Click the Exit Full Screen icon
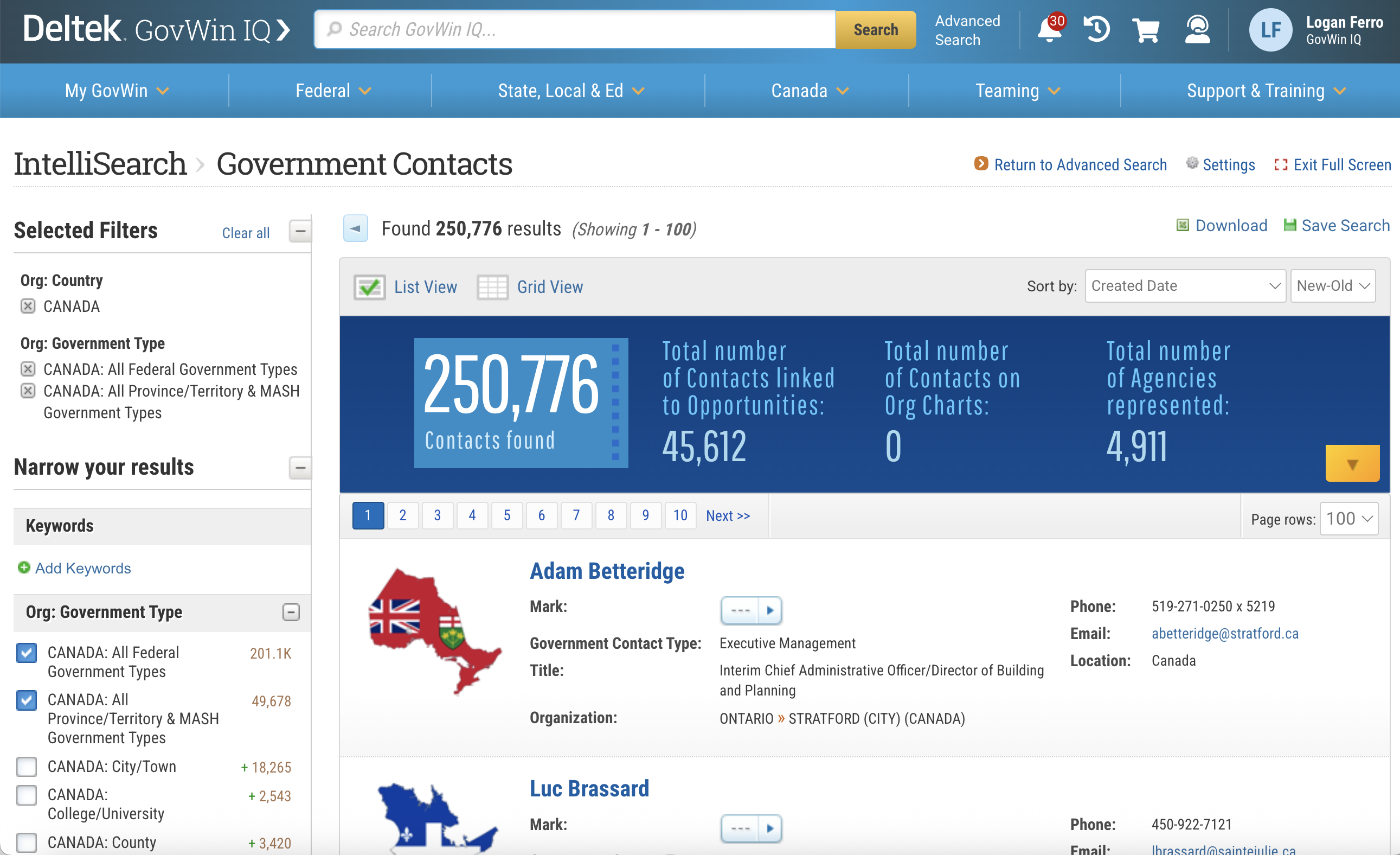 1280,164
